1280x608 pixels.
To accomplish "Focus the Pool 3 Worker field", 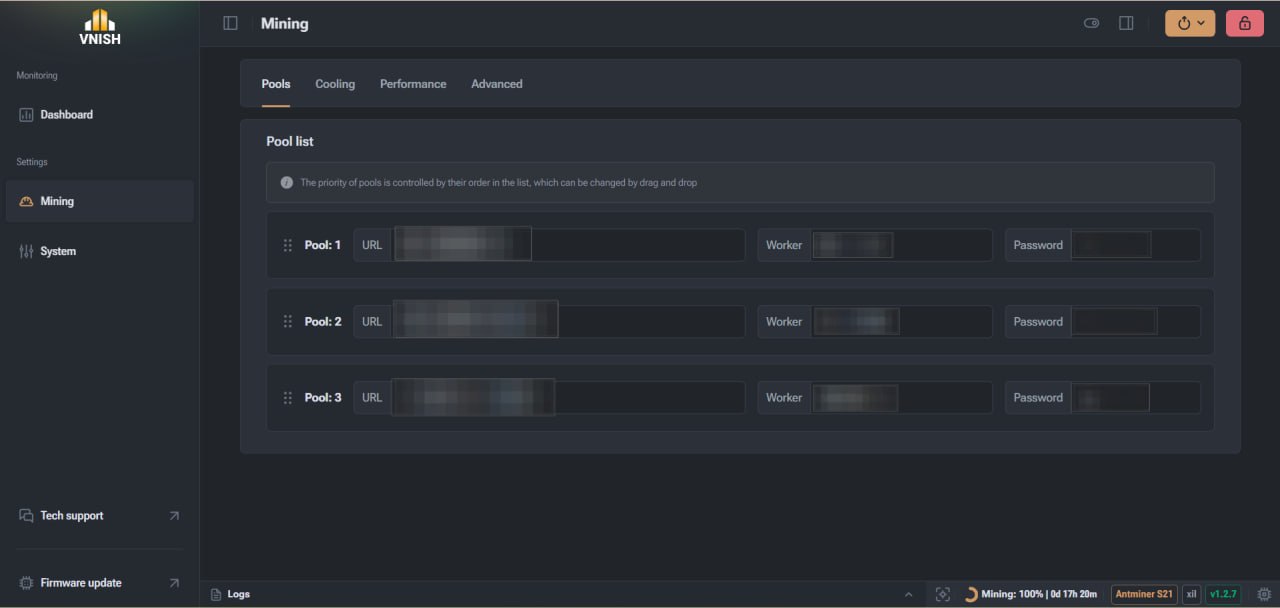I will tap(901, 398).
